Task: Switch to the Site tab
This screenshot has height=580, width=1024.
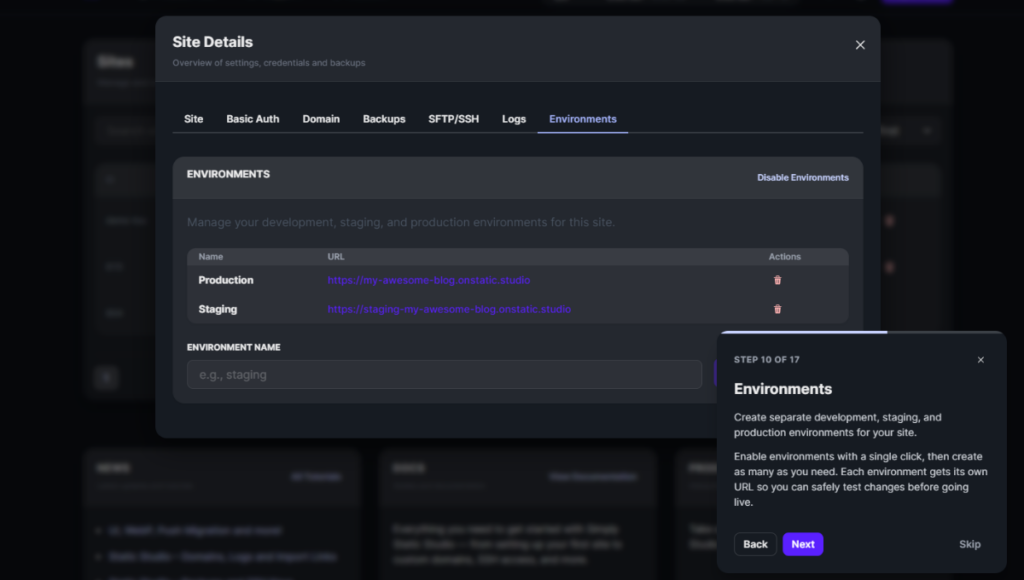Action: click(193, 119)
